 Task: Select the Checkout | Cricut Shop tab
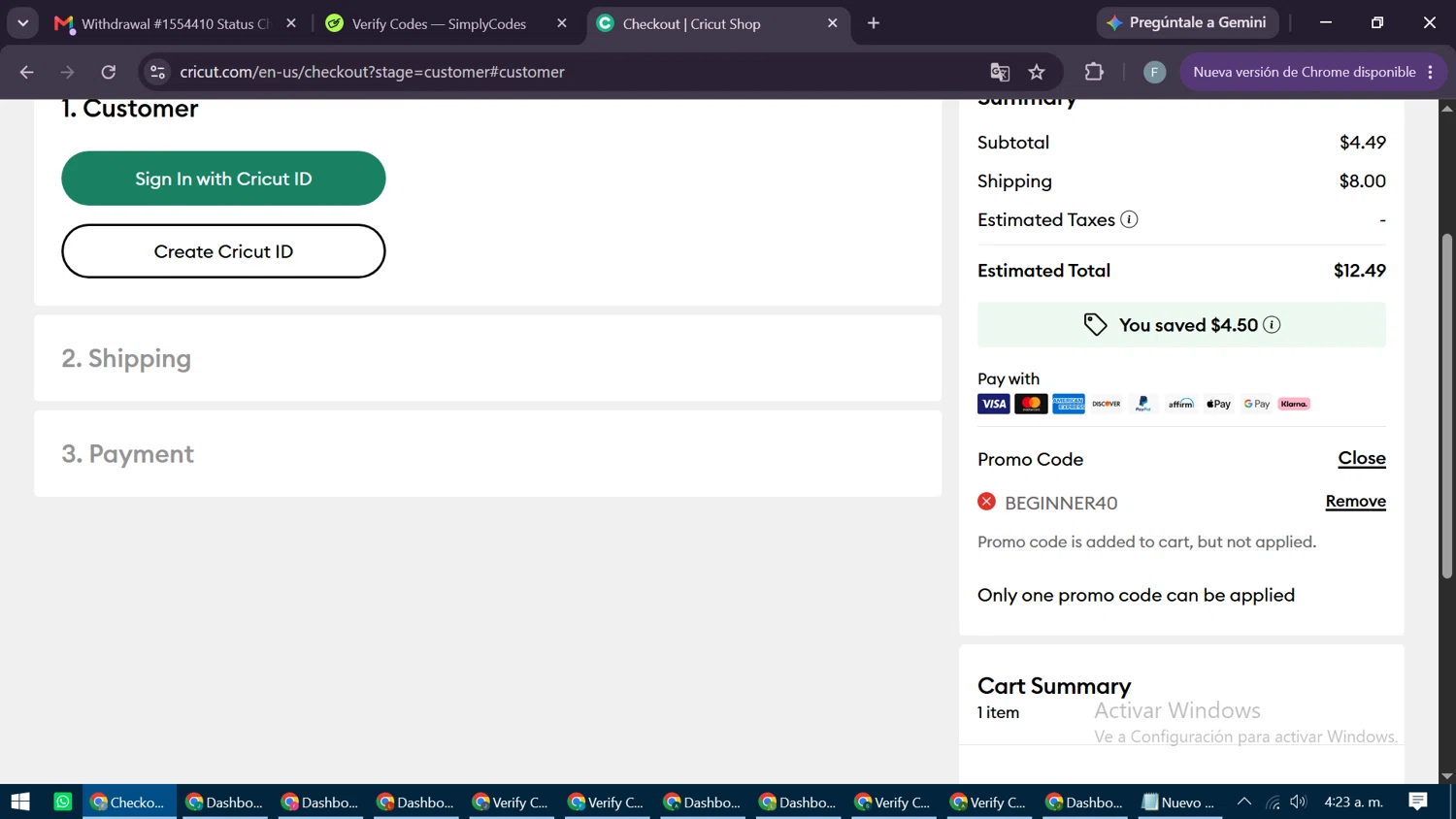(717, 23)
